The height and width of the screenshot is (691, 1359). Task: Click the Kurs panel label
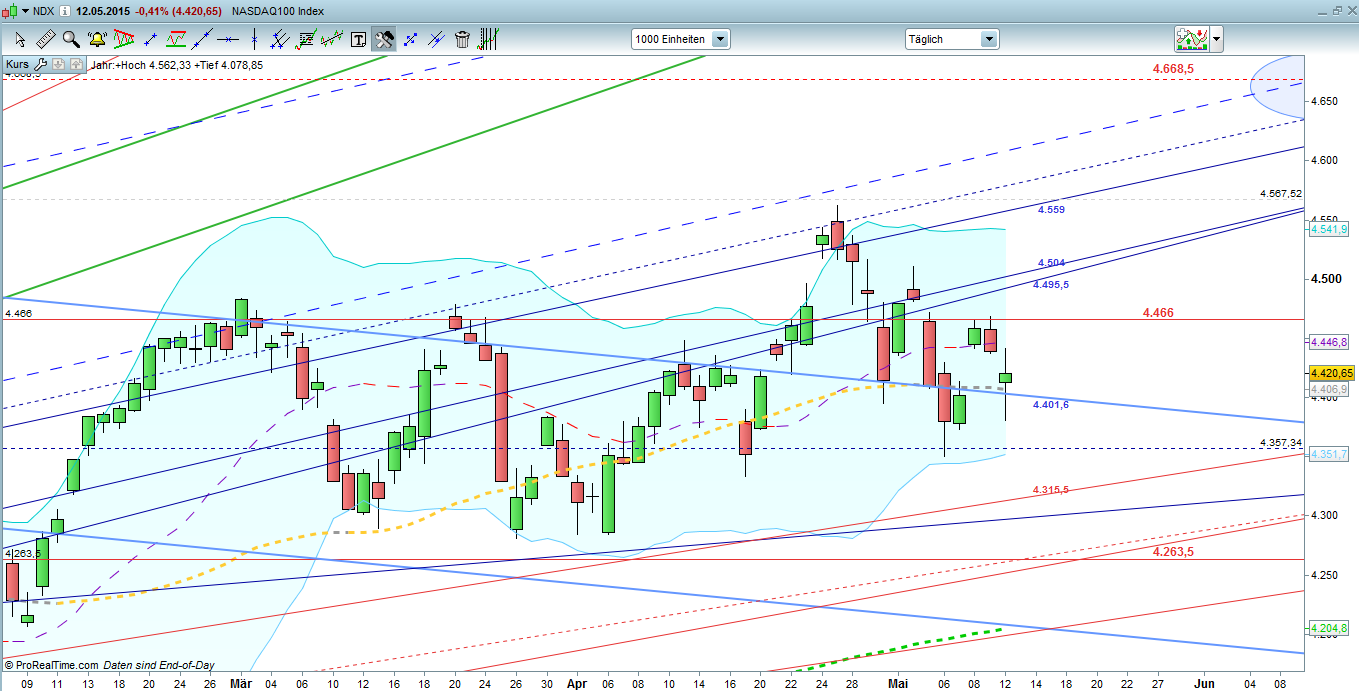[17, 64]
